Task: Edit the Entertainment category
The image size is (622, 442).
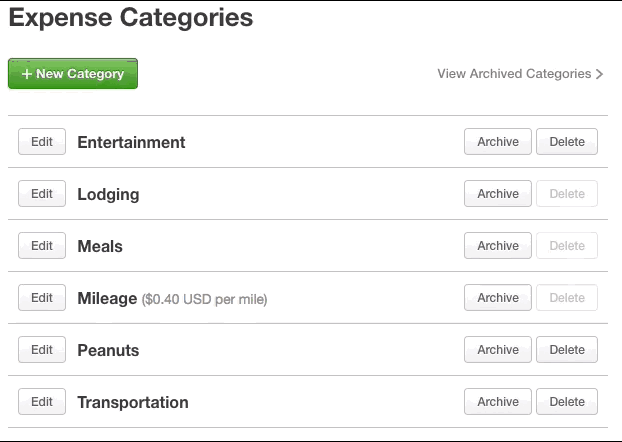Action: (x=42, y=142)
